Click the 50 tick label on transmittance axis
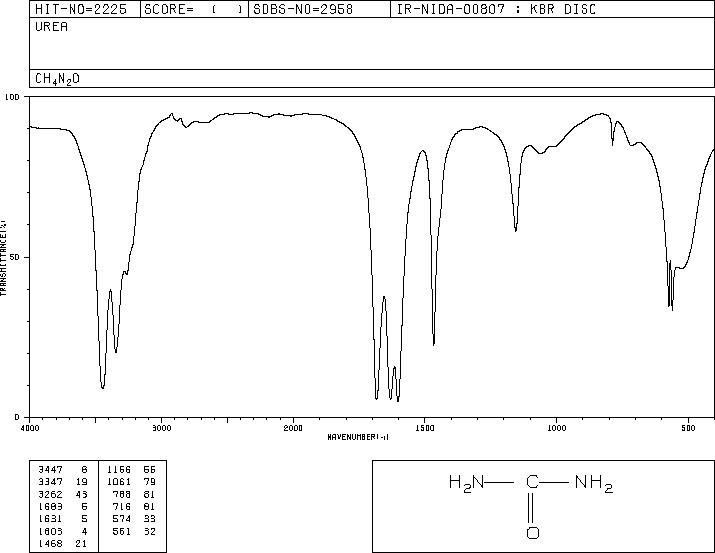This screenshot has width=715, height=553. coord(15,257)
